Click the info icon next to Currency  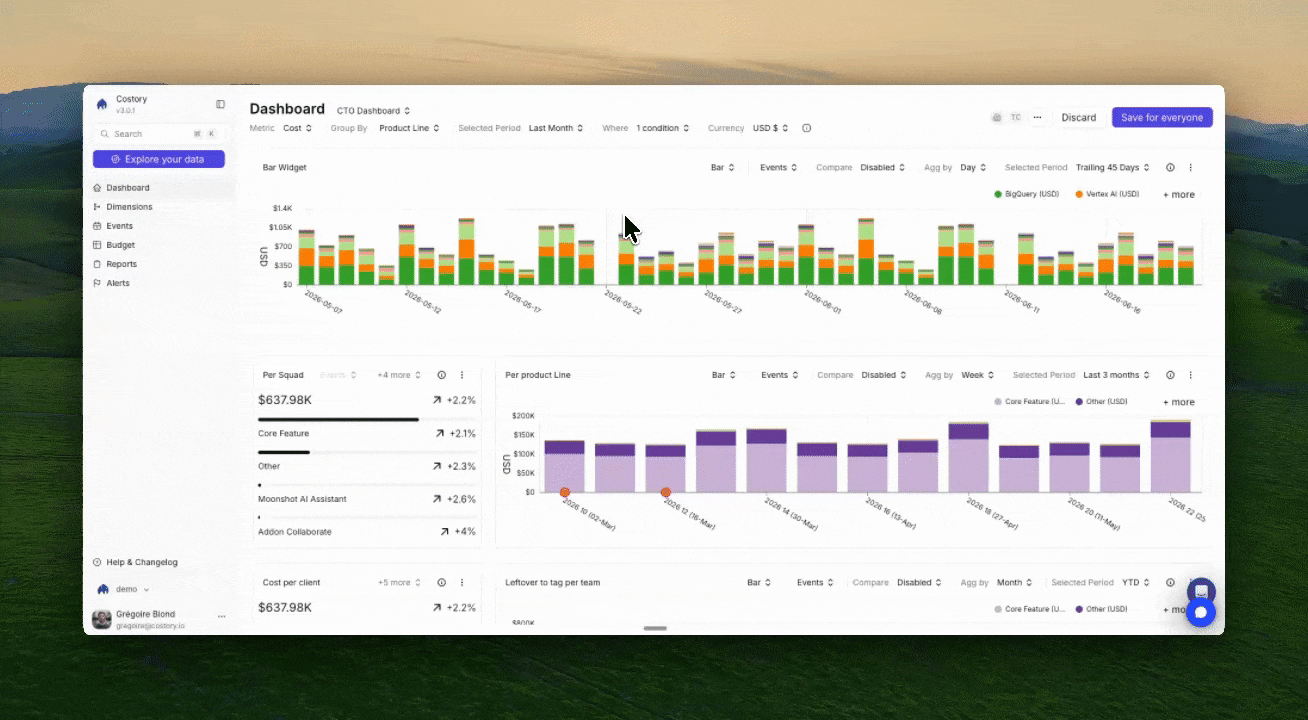(807, 128)
